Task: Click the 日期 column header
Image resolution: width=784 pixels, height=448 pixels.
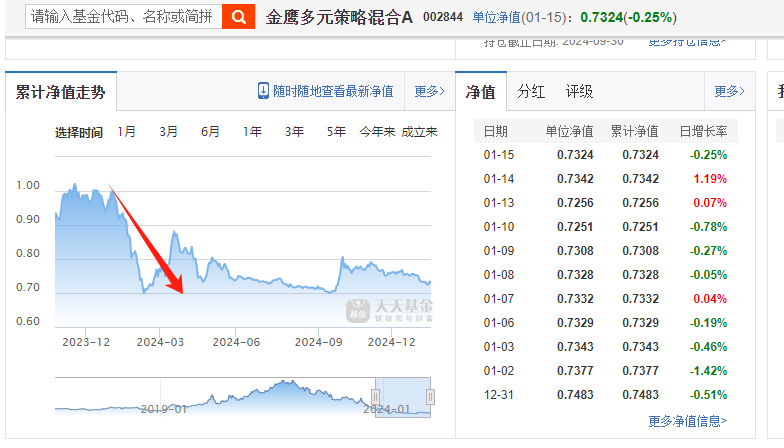Action: pos(496,132)
